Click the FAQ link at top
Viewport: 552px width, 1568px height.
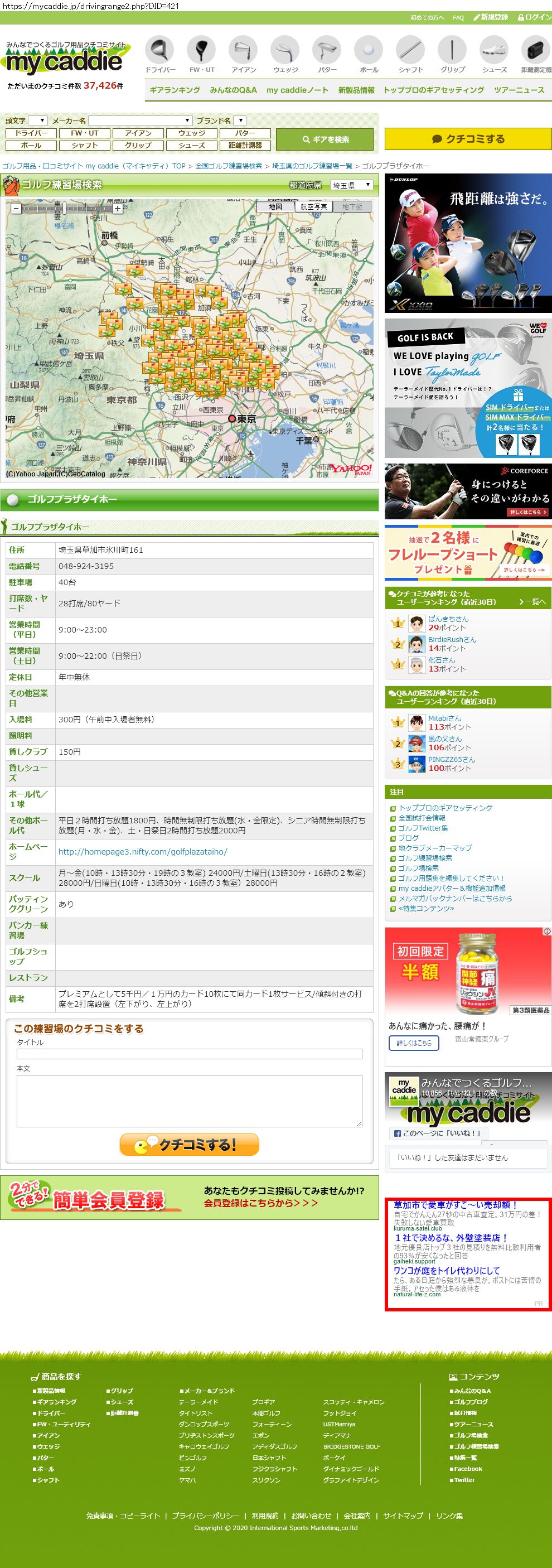coord(458,18)
